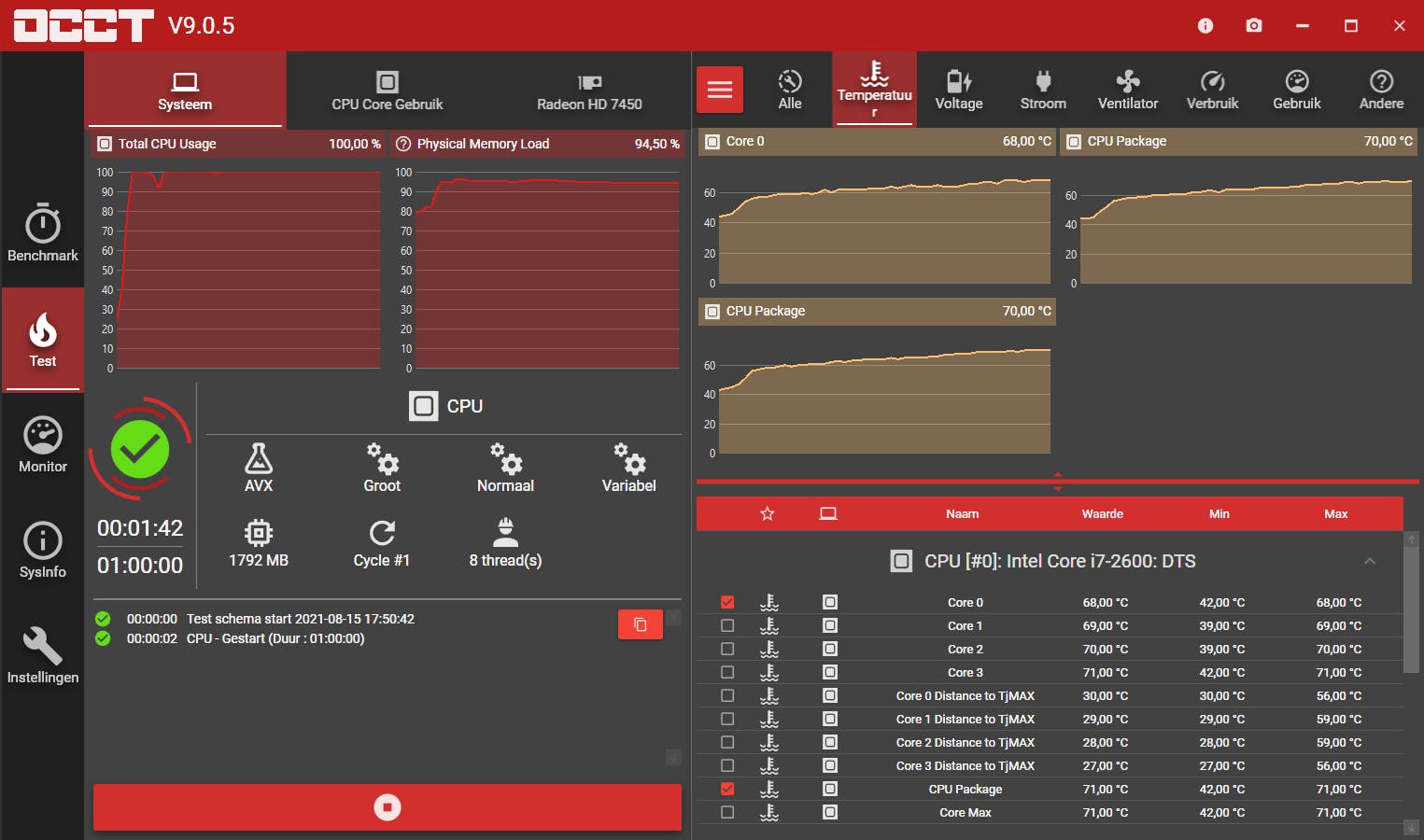Take a screenshot with the camera icon
This screenshot has width=1424, height=840.
(x=1254, y=25)
